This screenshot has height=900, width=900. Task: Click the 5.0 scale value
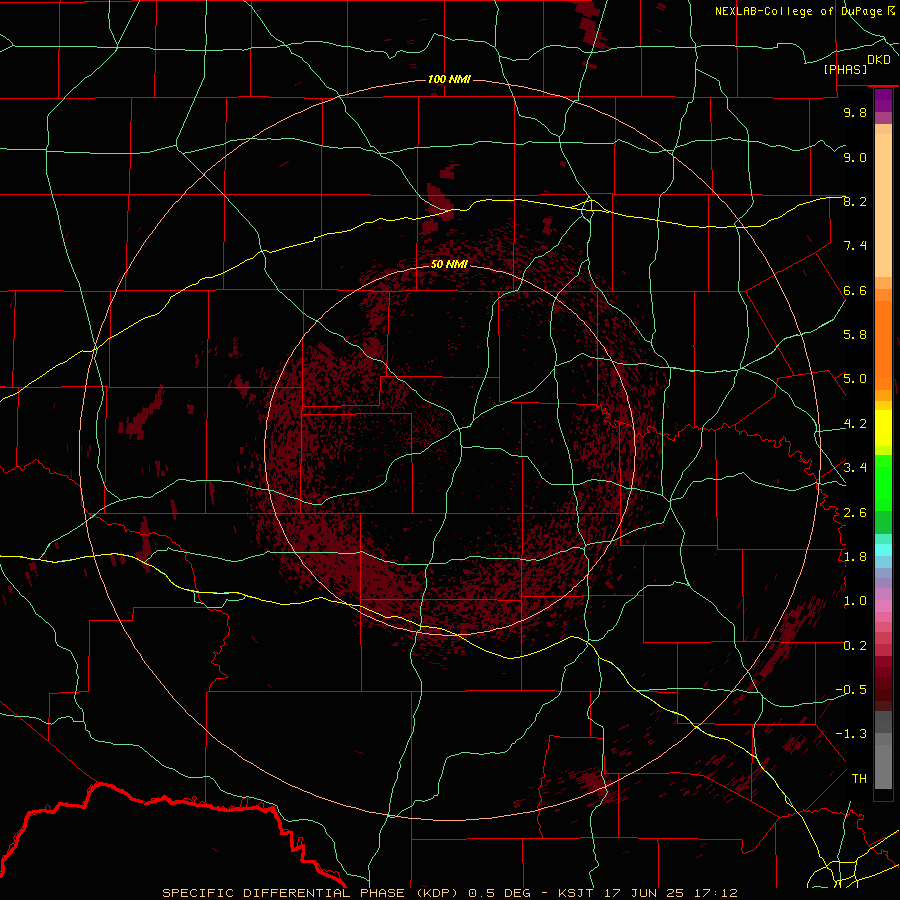(x=855, y=379)
